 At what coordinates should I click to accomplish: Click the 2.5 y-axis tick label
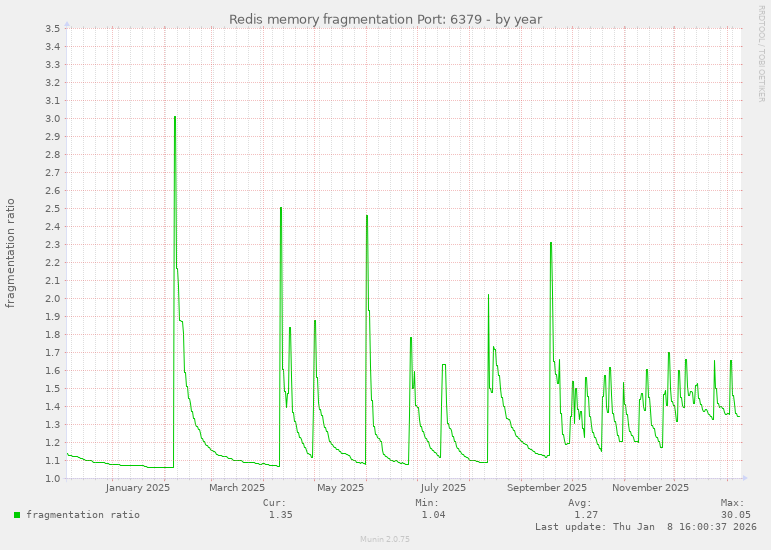click(53, 208)
